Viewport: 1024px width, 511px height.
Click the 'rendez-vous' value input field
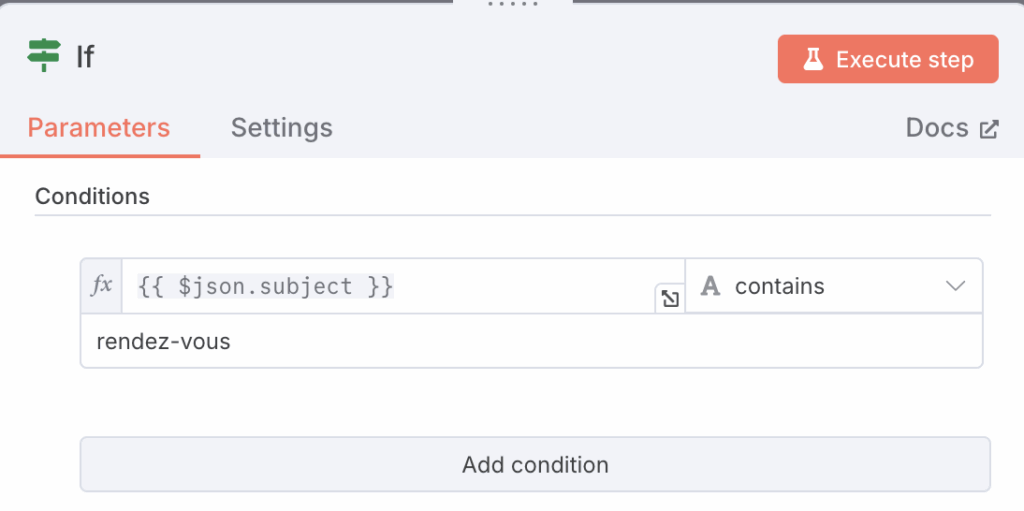pyautogui.click(x=531, y=342)
